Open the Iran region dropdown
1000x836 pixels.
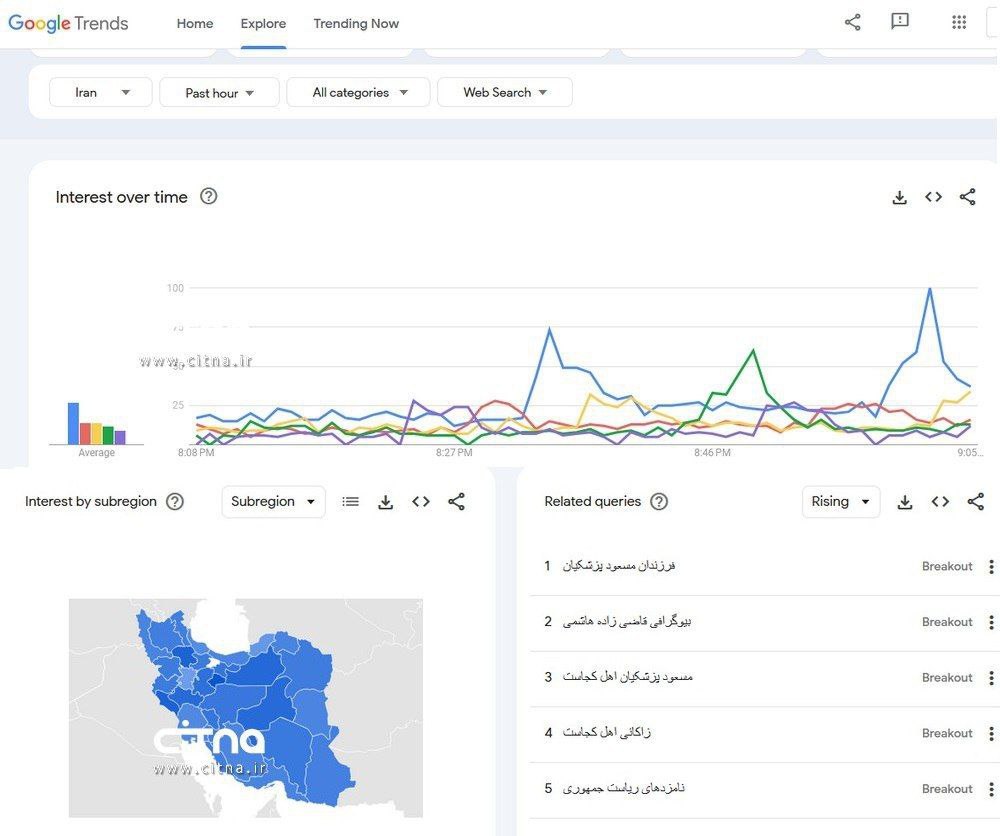coord(99,91)
